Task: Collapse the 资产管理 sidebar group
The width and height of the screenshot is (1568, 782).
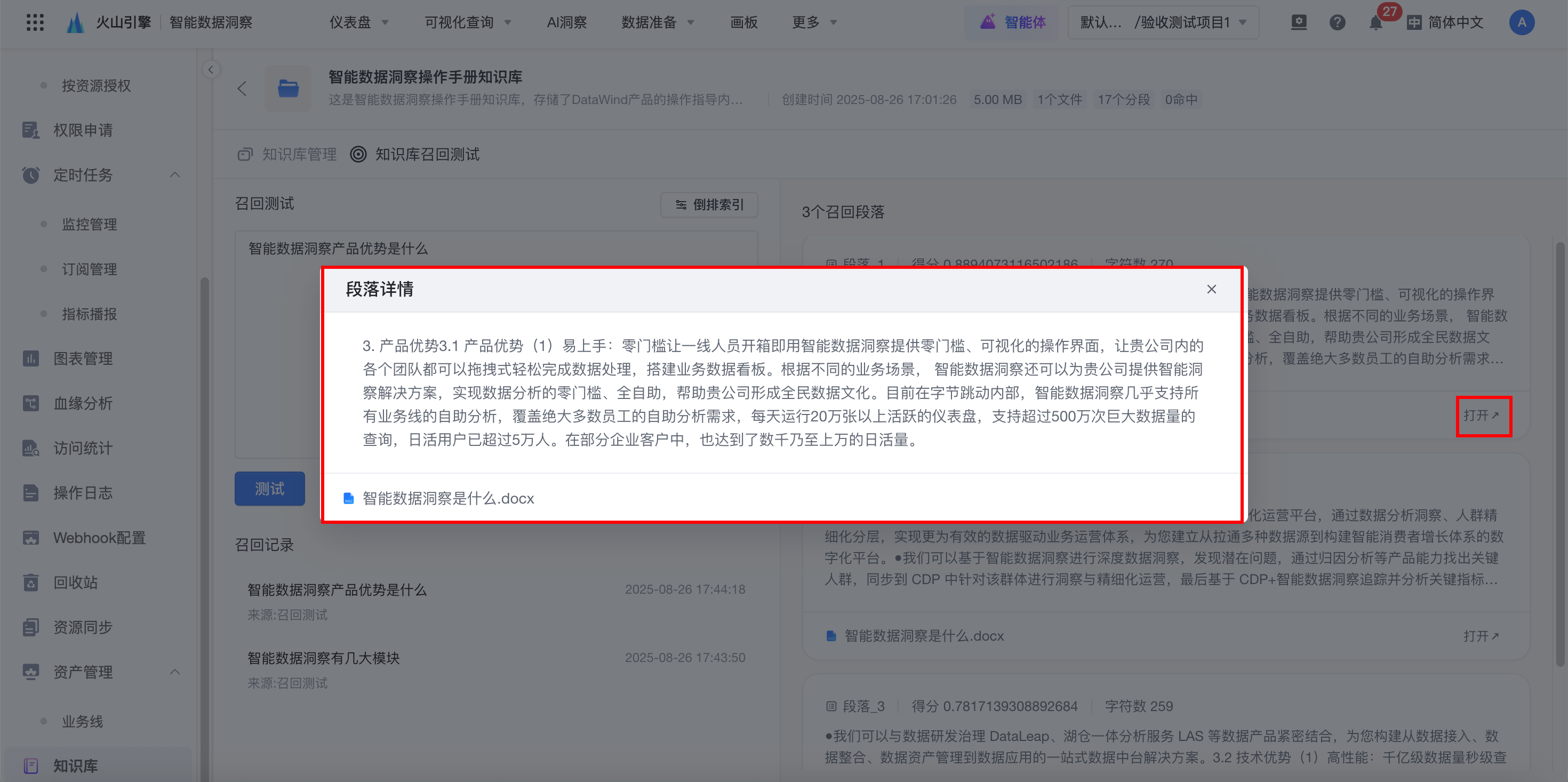Action: [175, 672]
